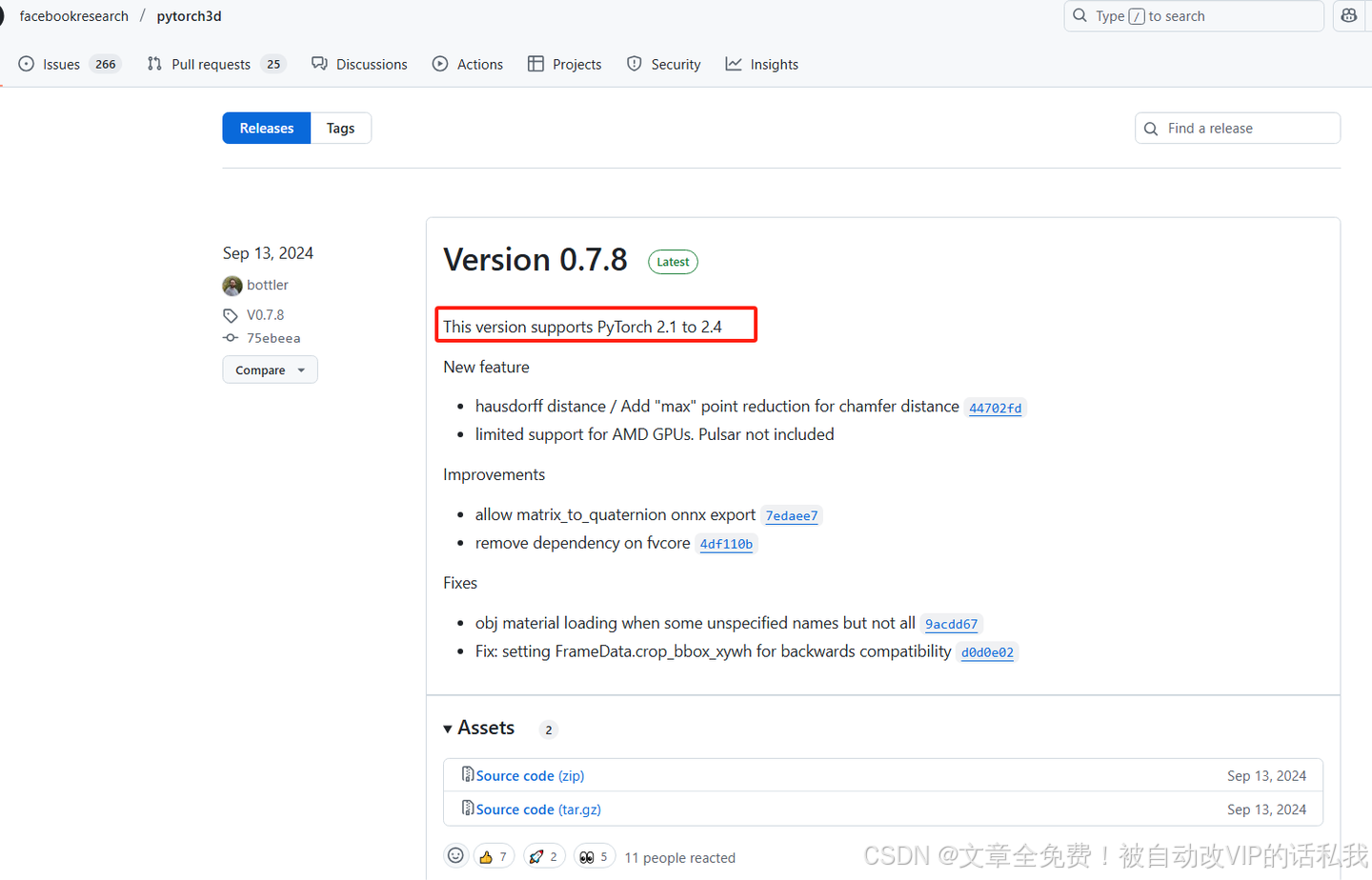The width and height of the screenshot is (1372, 880).
Task: Switch to the Projects tab
Action: 565,64
